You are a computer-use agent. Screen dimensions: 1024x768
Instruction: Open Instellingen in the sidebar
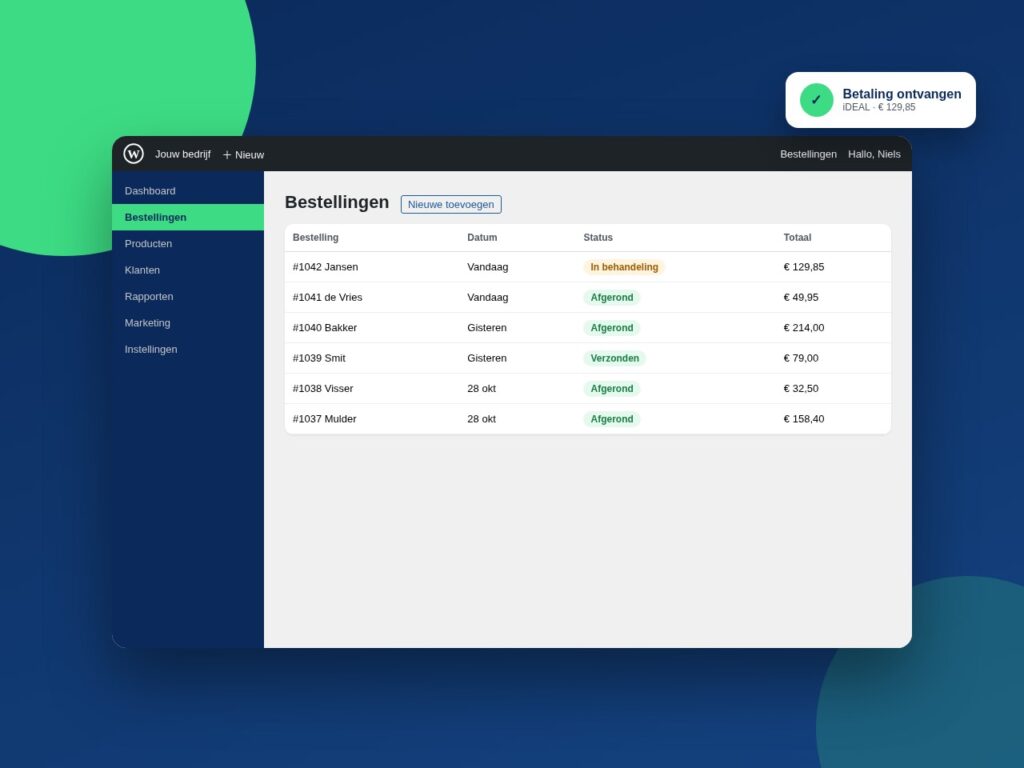point(188,349)
